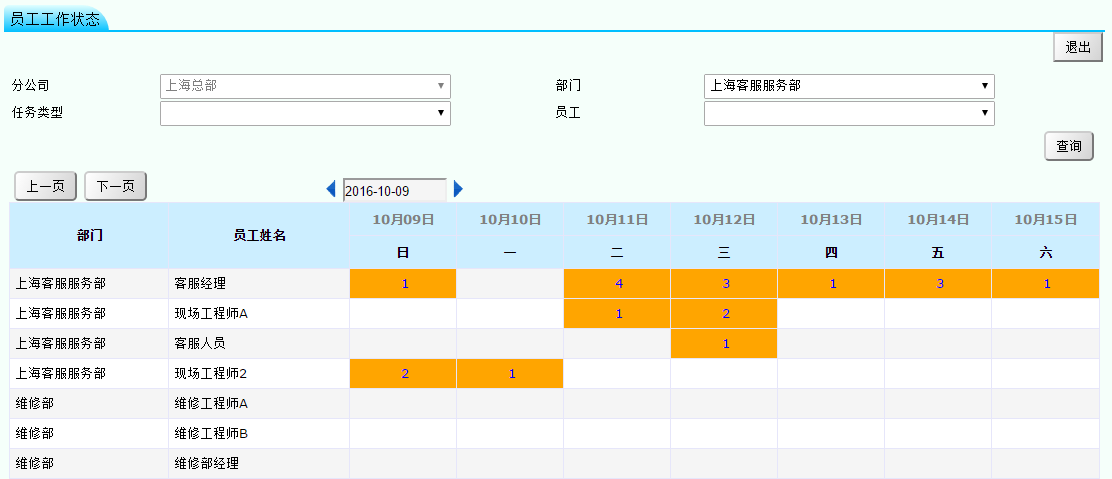This screenshot has width=1112, height=479.
Task: Select the 员工工作状态 tab
Action: (x=55, y=19)
